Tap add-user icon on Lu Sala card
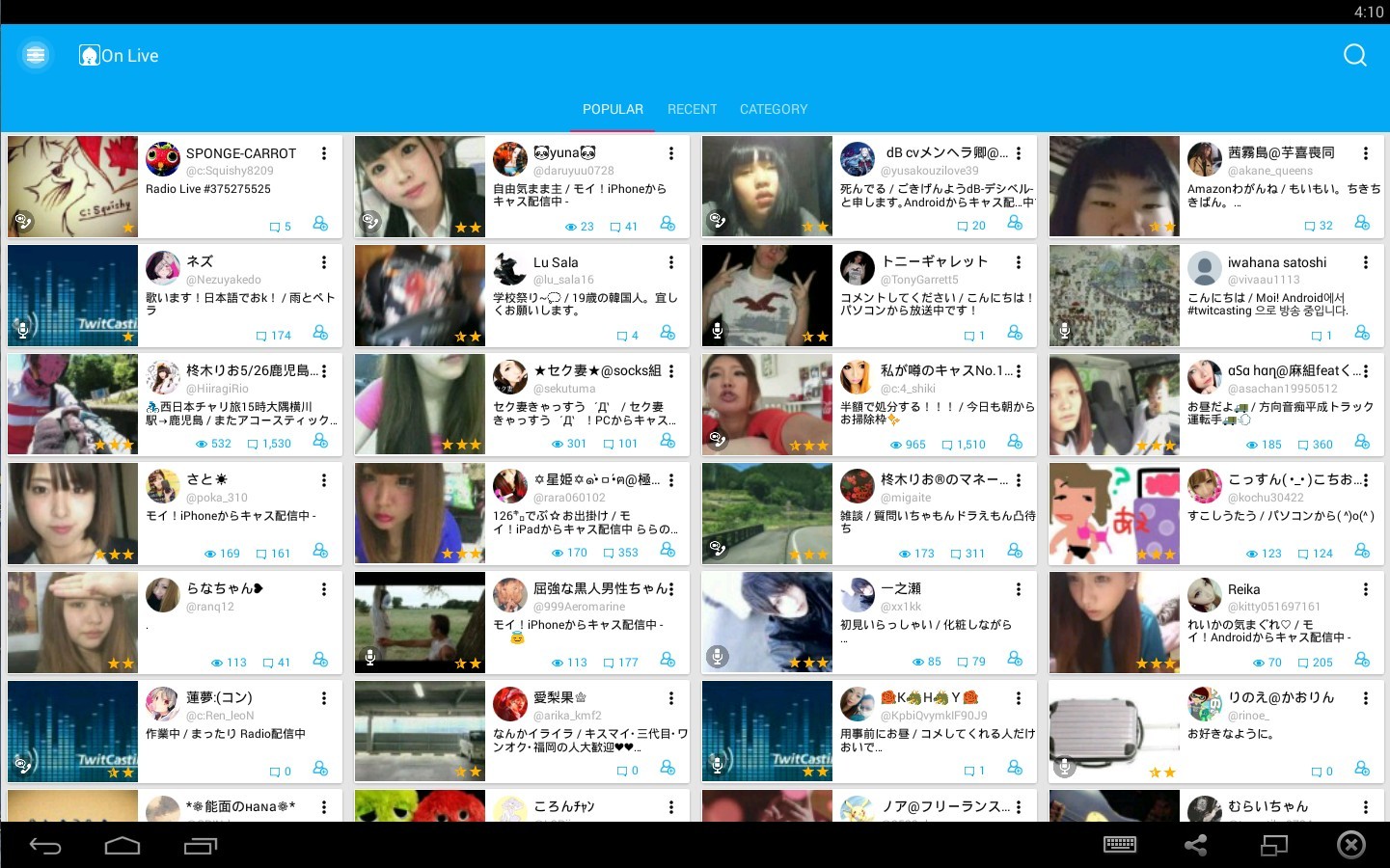1390x868 pixels. pyautogui.click(x=668, y=333)
